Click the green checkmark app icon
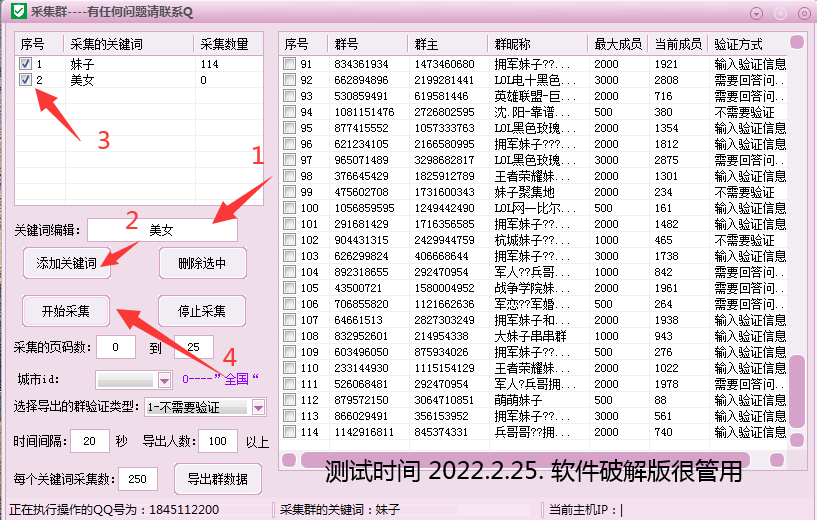The height and width of the screenshot is (520, 817). click(11, 13)
